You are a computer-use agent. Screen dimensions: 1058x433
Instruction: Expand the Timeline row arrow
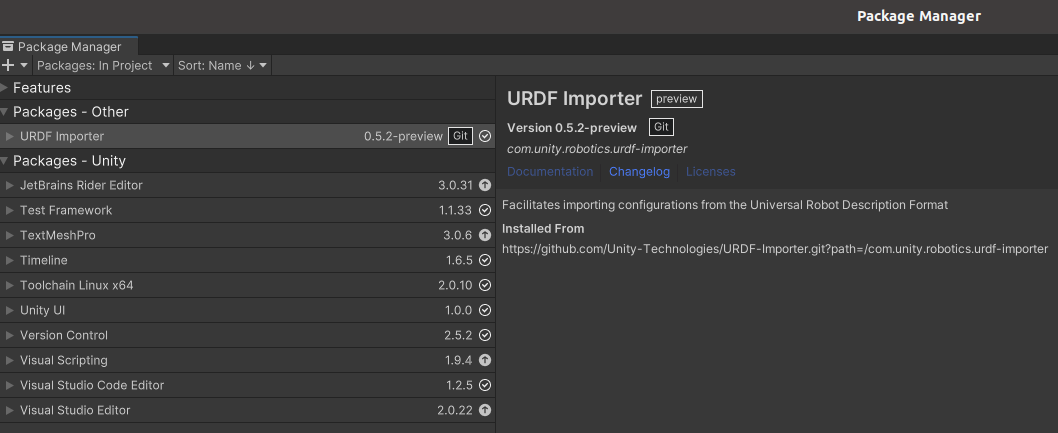(9, 260)
